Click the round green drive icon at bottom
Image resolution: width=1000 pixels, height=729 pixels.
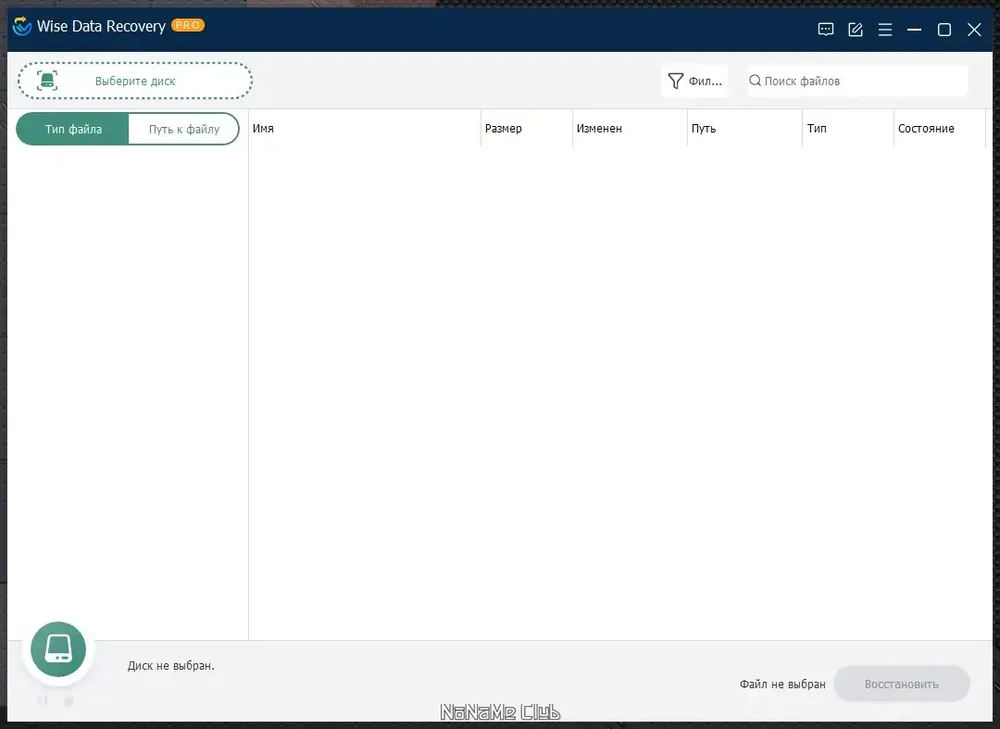pos(58,649)
